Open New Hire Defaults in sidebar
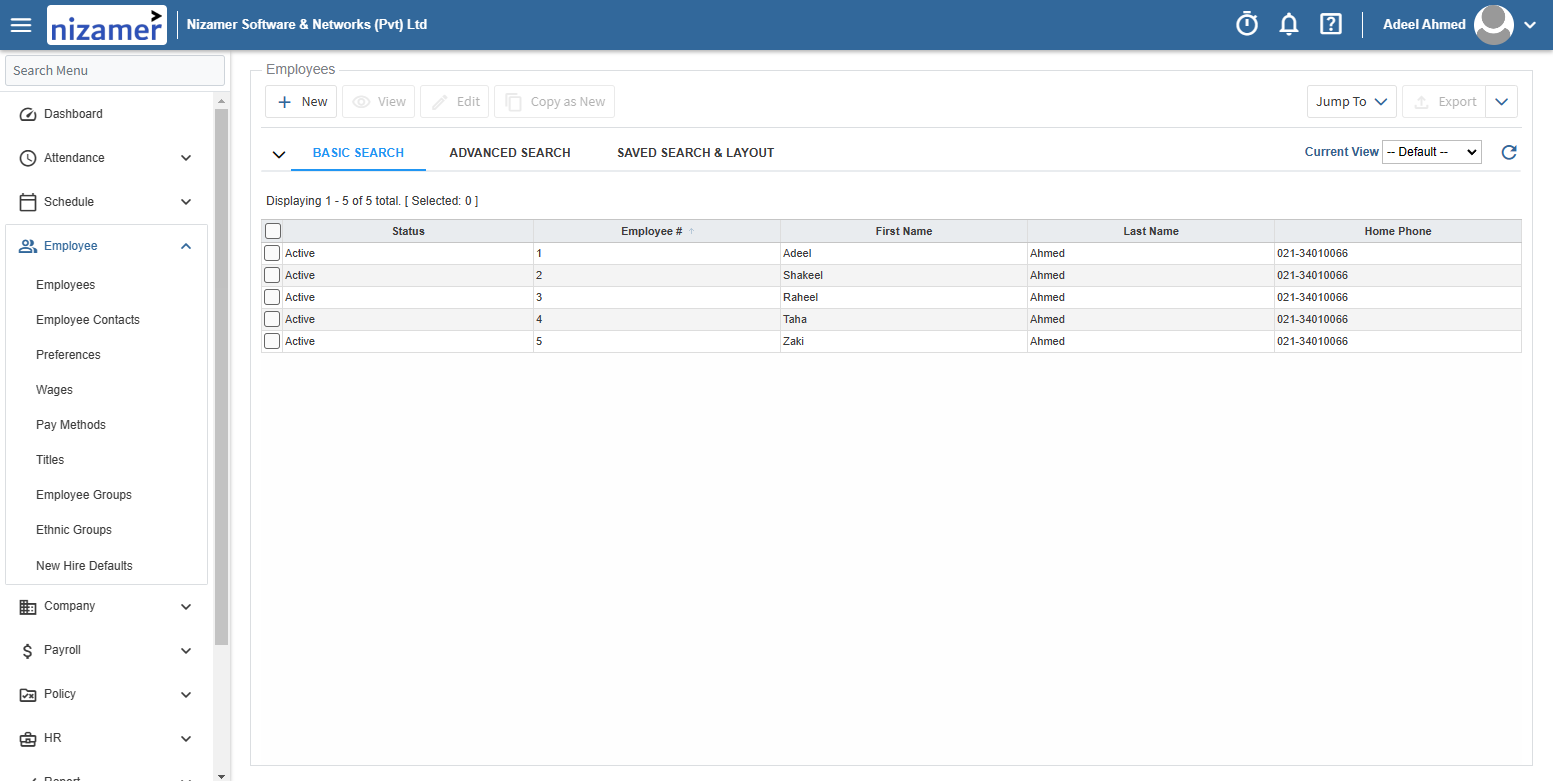The height and width of the screenshot is (781, 1553). click(84, 566)
